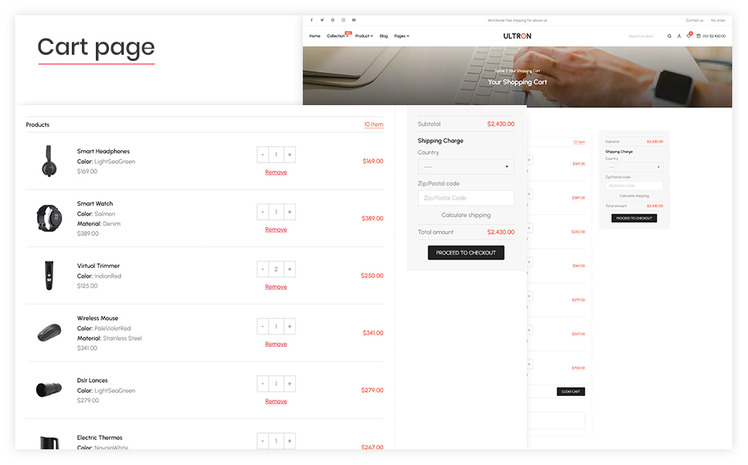Image resolution: width=748 pixels, height=465 pixels.
Task: Click Smart Headphones total price $169.00
Action: click(373, 161)
